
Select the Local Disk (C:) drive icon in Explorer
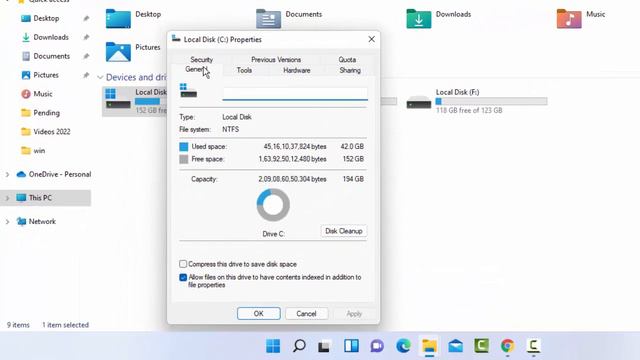coord(118,98)
